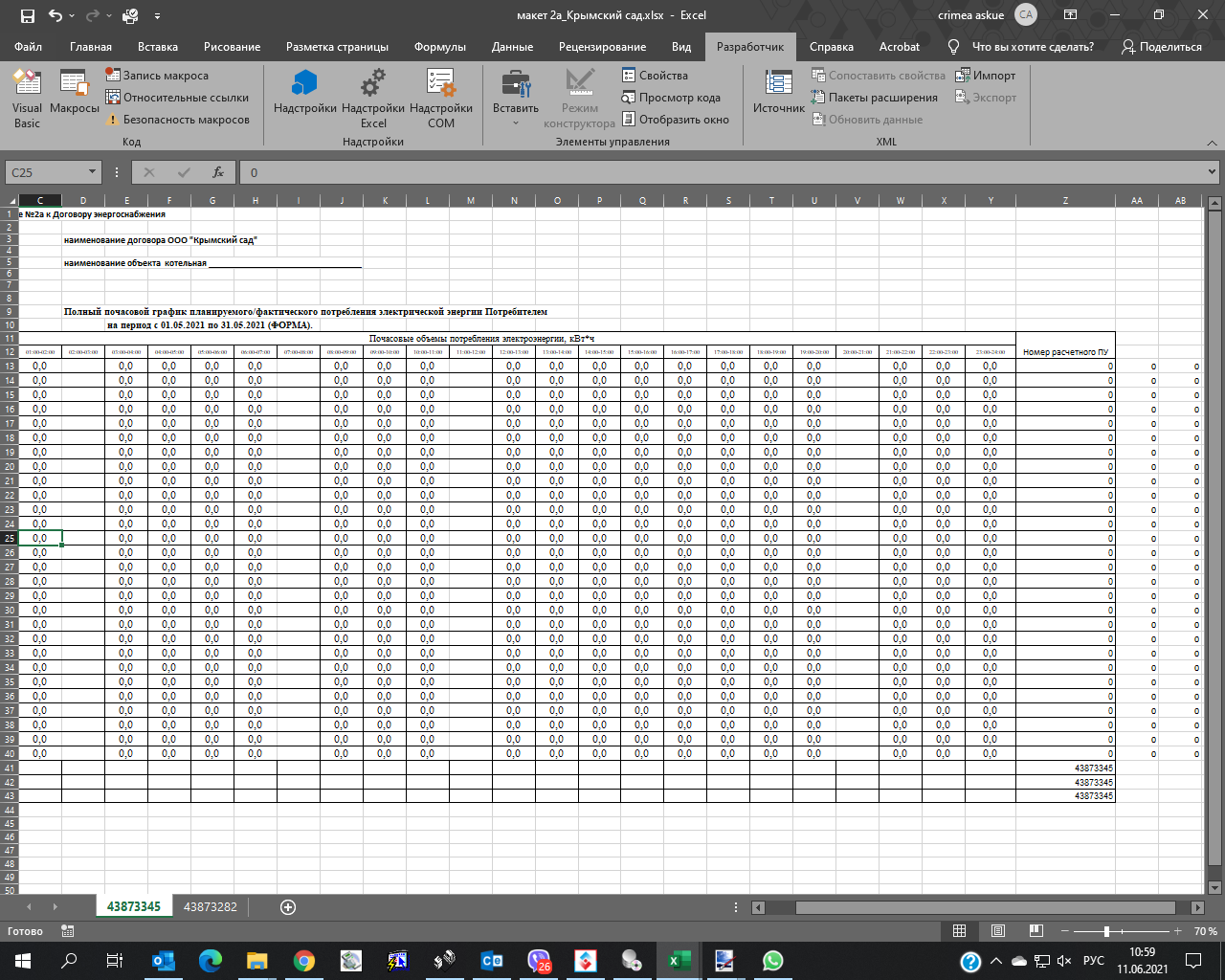Open Надстройки COM dialog
Viewport: 1225px width, 980px height.
[441, 99]
